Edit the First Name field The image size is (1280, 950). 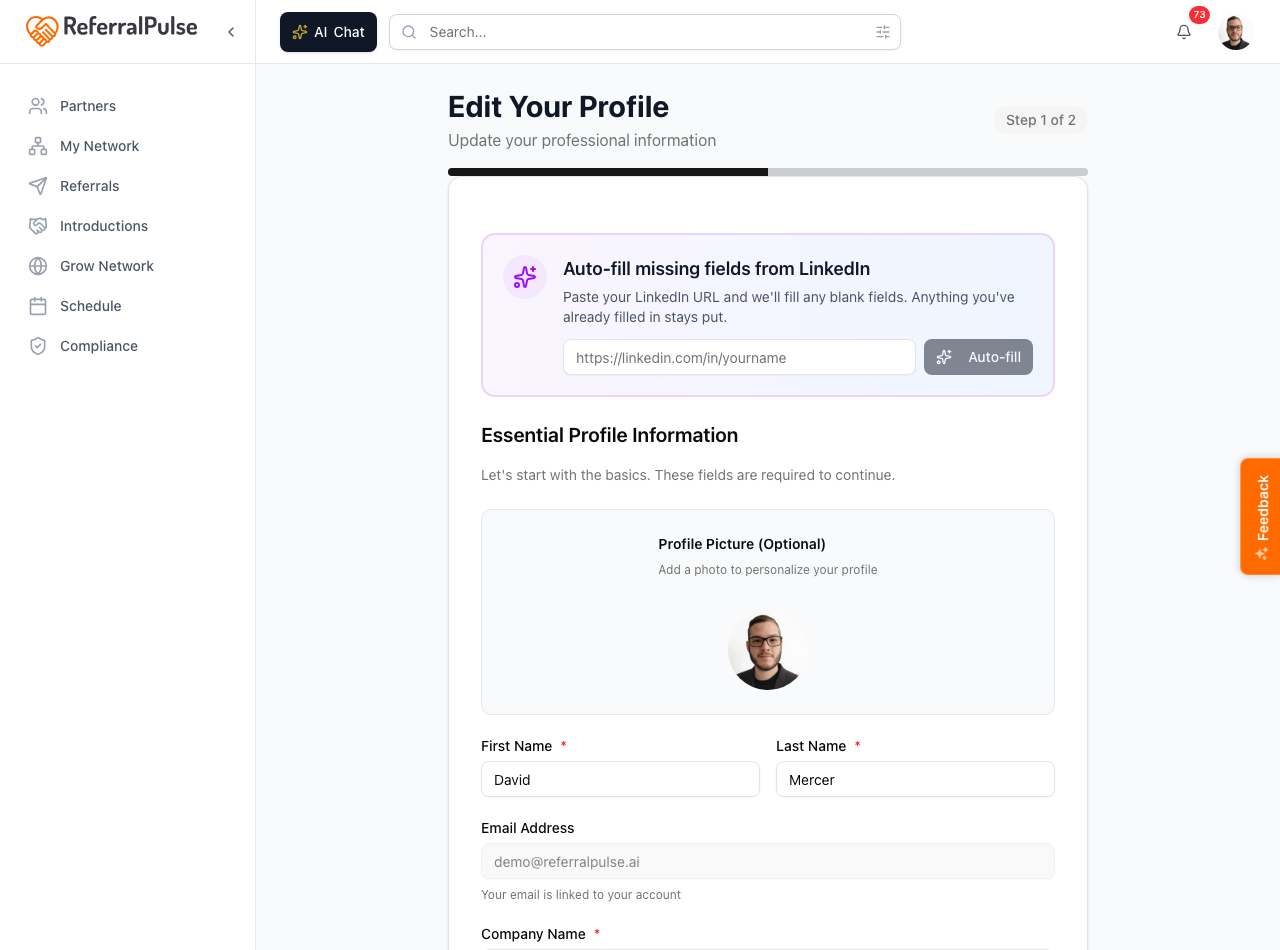pyautogui.click(x=620, y=779)
